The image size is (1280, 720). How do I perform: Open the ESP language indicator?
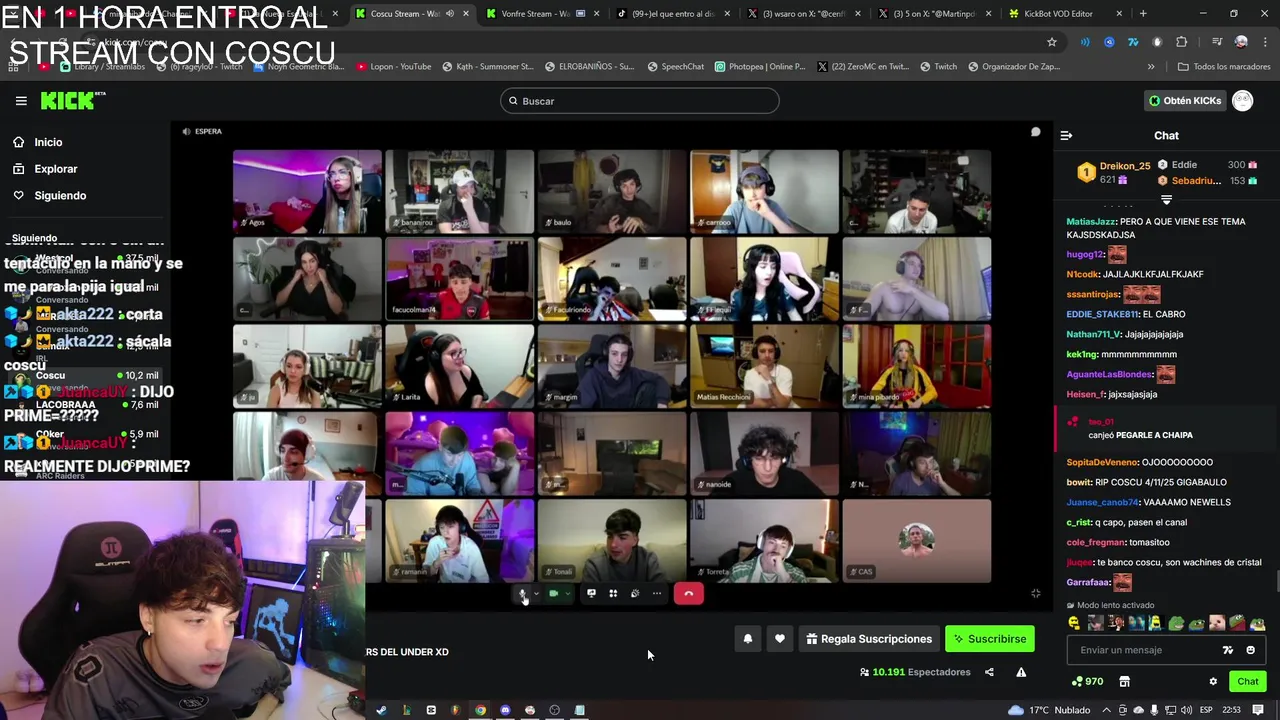point(1206,710)
